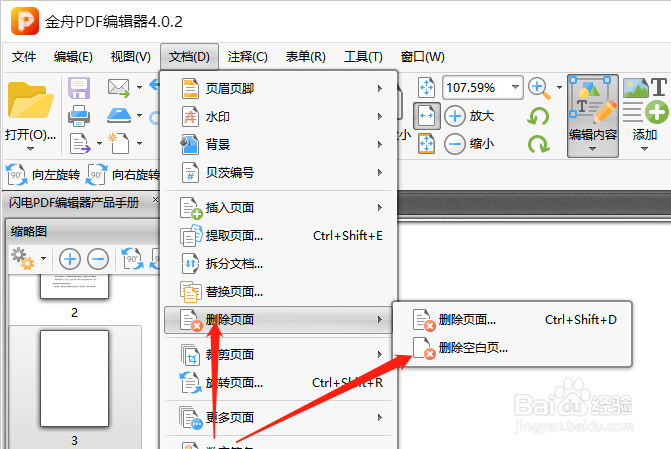Open the 水印 submenu

tap(278, 116)
